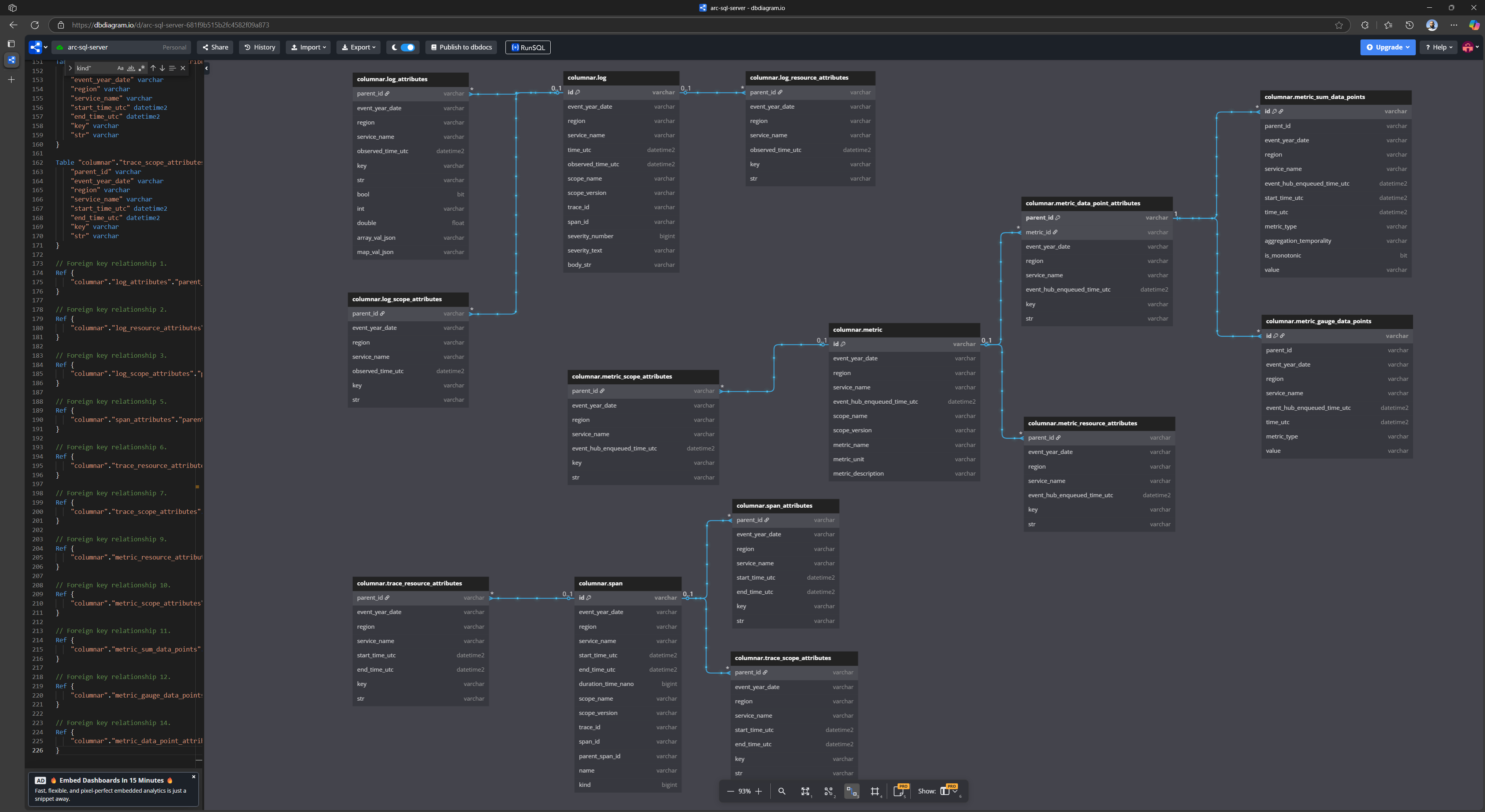This screenshot has height=812, width=1485.
Task: Close the Embed Dashboards ad
Action: (x=194, y=777)
